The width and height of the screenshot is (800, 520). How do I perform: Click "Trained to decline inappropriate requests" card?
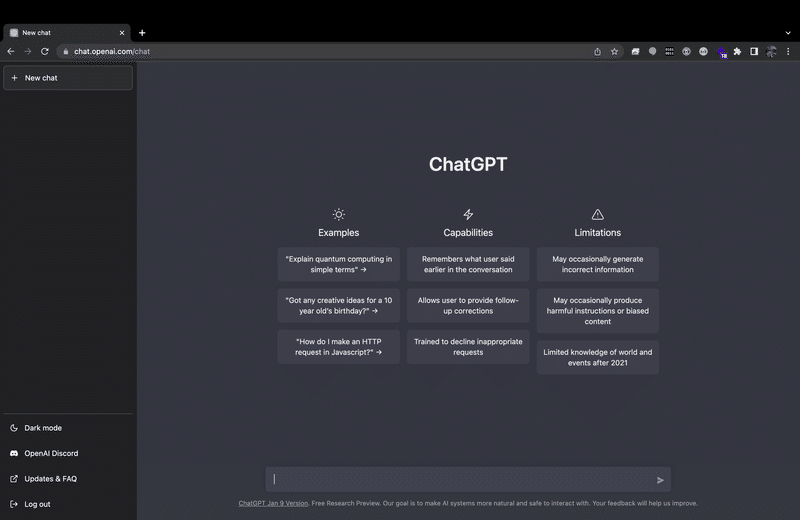pos(468,347)
